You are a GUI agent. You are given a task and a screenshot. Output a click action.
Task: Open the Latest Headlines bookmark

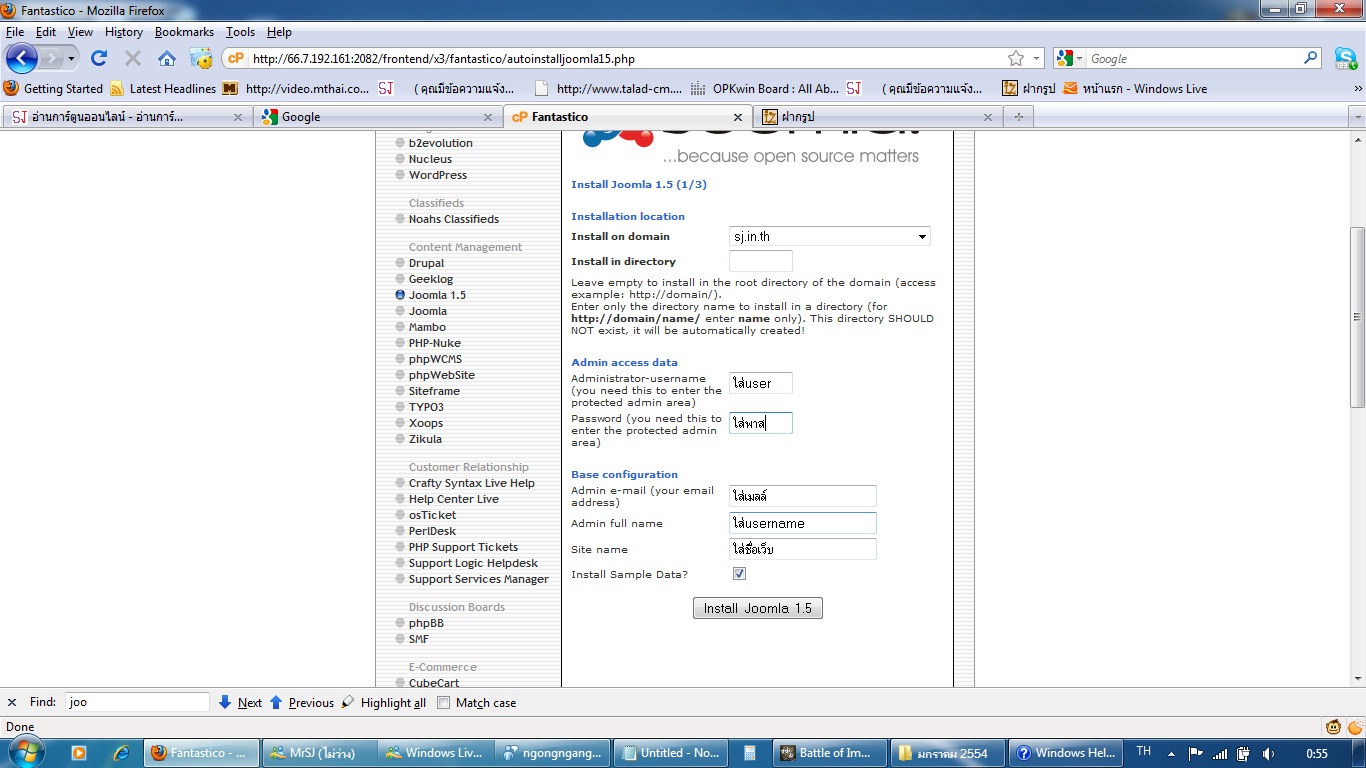point(163,88)
